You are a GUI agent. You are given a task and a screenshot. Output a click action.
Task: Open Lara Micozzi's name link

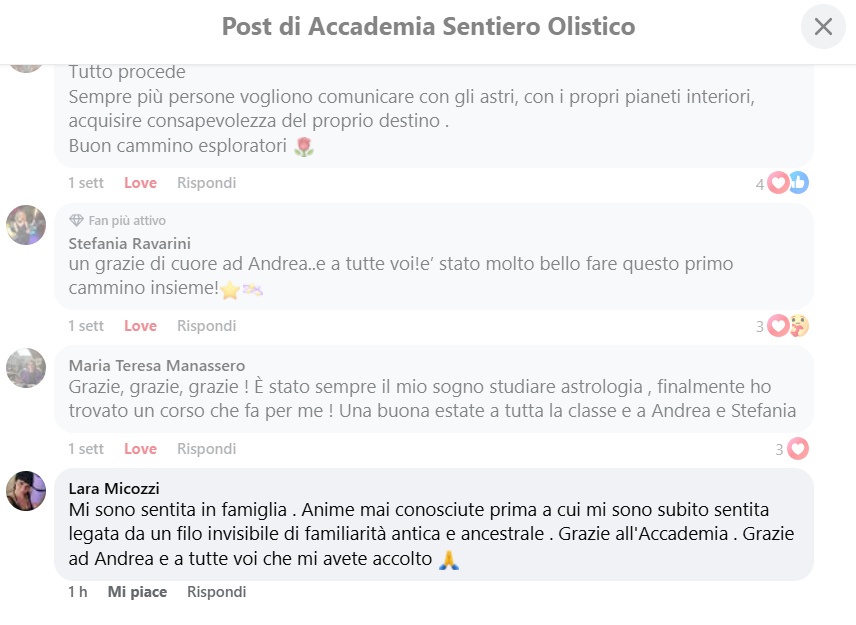114,489
